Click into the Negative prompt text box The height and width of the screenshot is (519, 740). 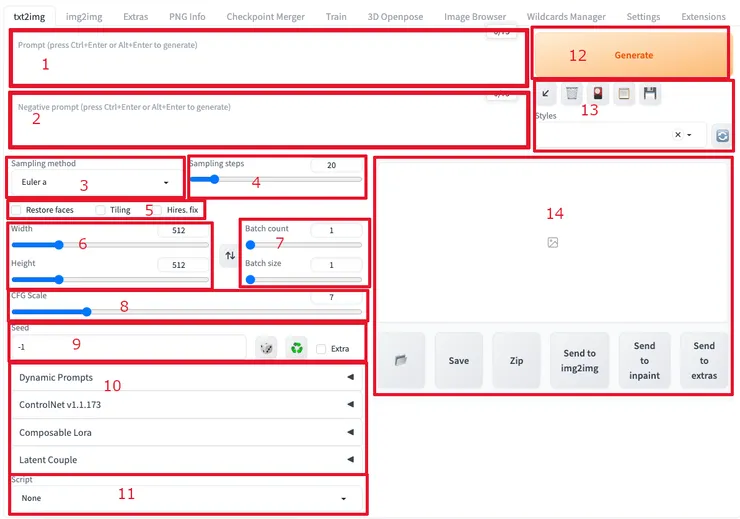click(x=268, y=120)
